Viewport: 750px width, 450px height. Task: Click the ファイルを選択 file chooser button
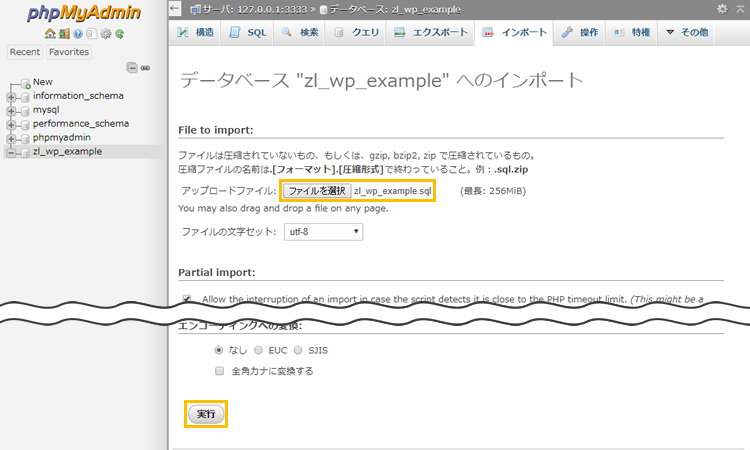[x=316, y=191]
